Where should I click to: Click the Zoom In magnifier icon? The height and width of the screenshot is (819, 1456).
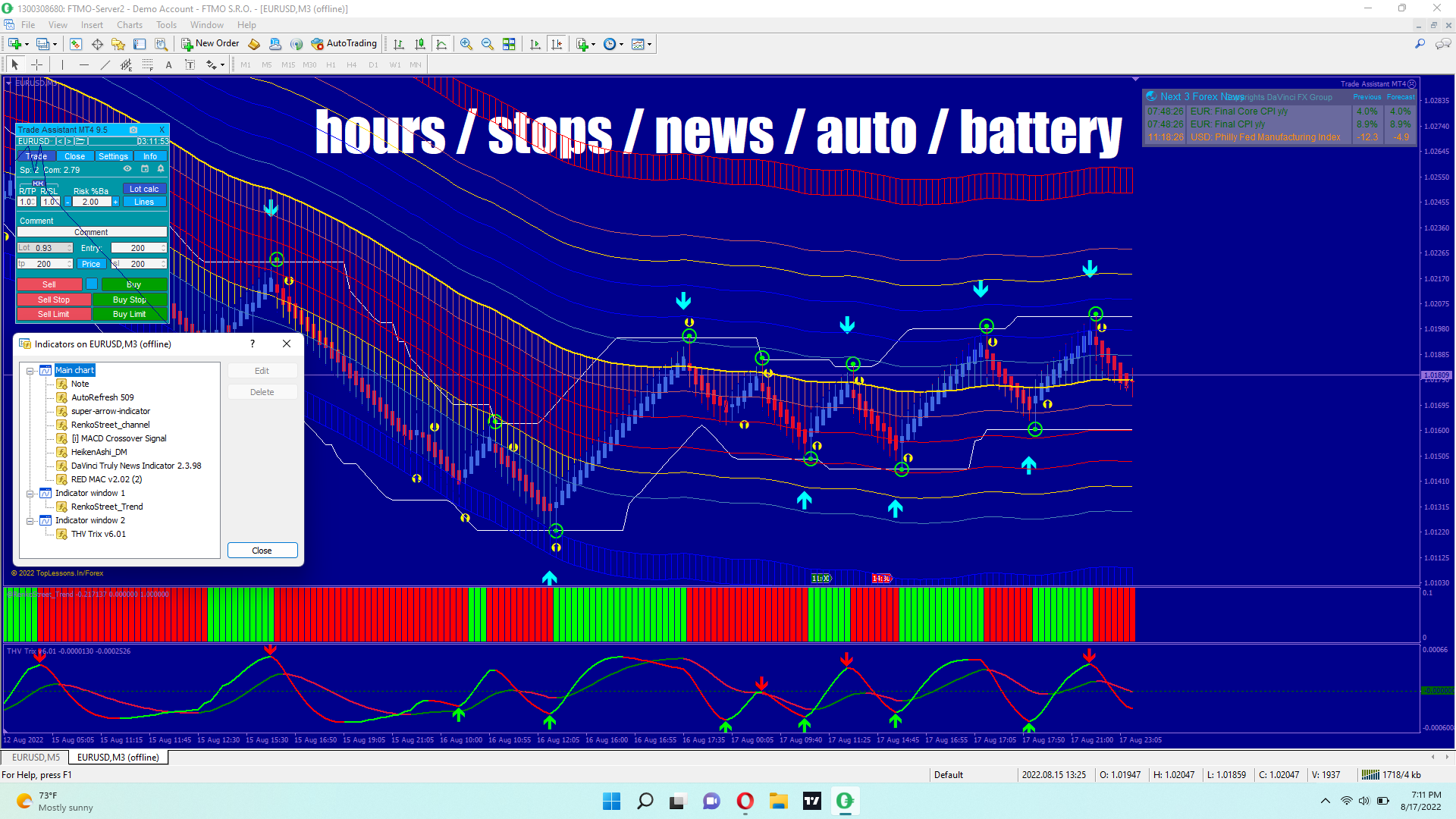click(x=466, y=44)
